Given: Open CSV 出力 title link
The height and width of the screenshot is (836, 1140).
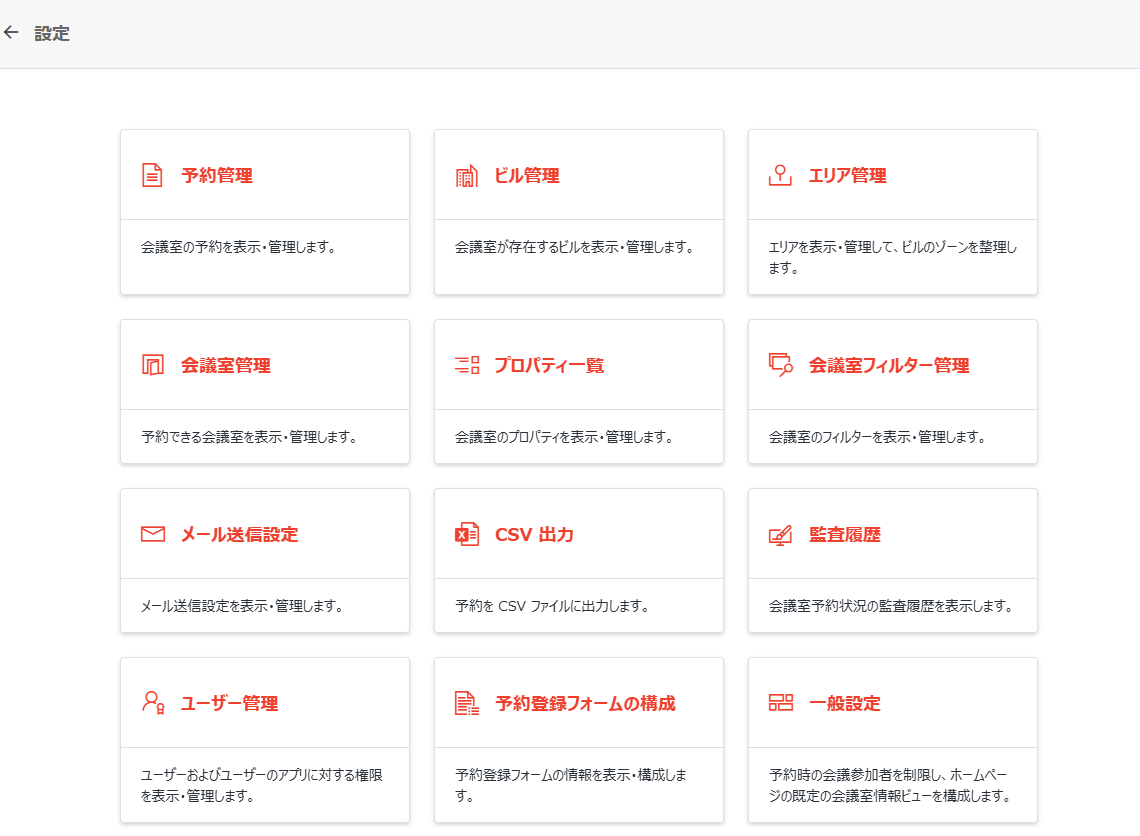Looking at the screenshot, I should tap(534, 534).
